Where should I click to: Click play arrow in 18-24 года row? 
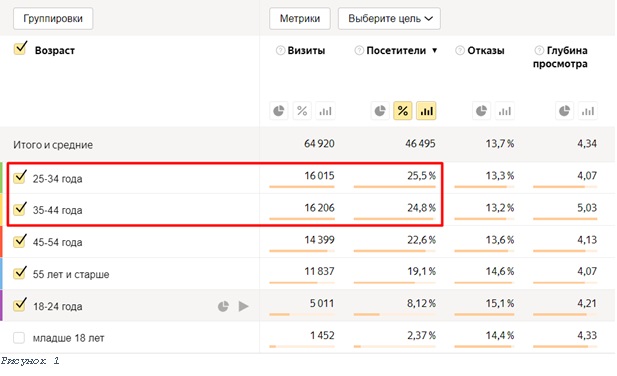(244, 306)
